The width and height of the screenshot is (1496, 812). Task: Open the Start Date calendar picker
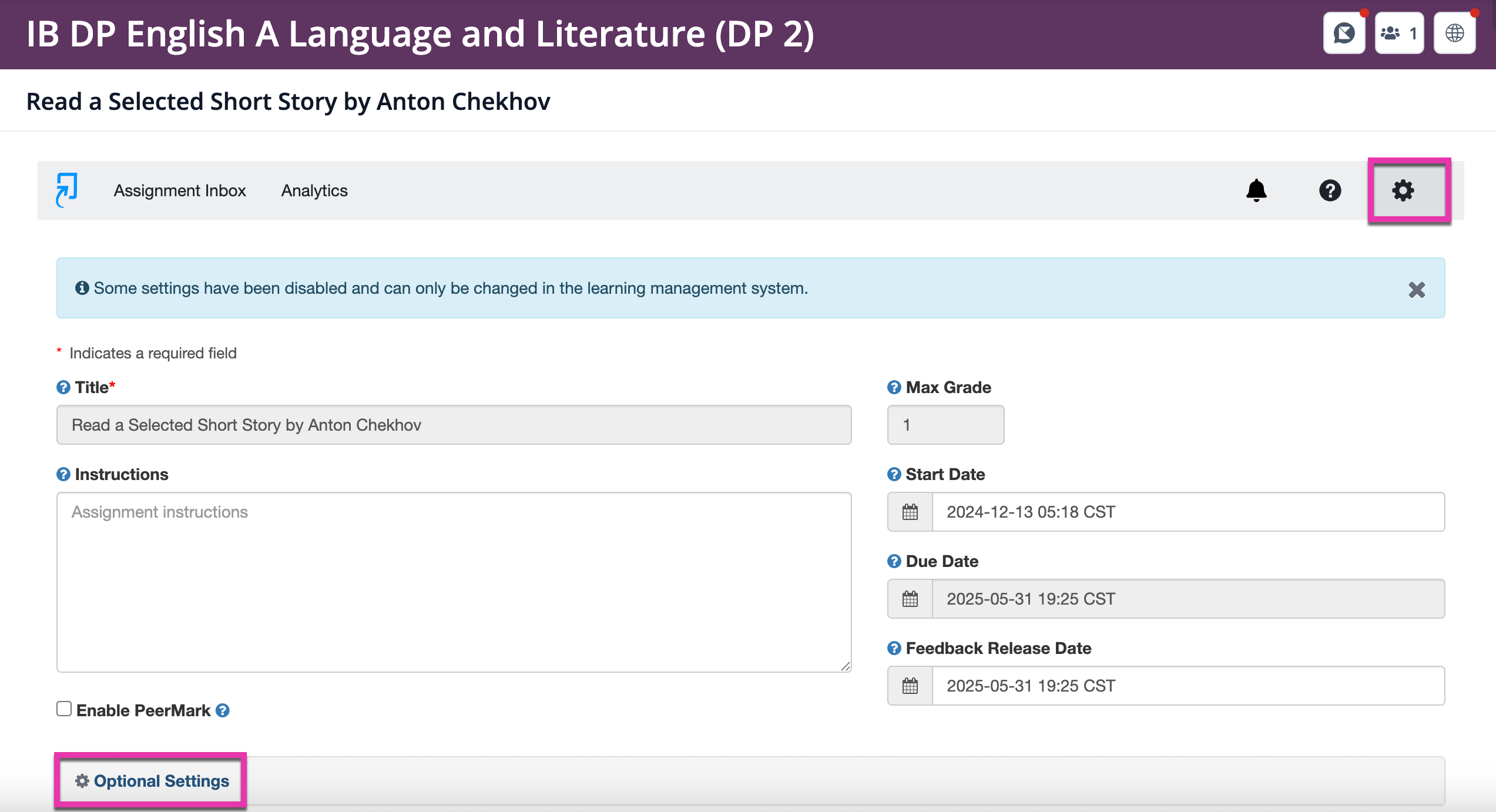coord(910,512)
